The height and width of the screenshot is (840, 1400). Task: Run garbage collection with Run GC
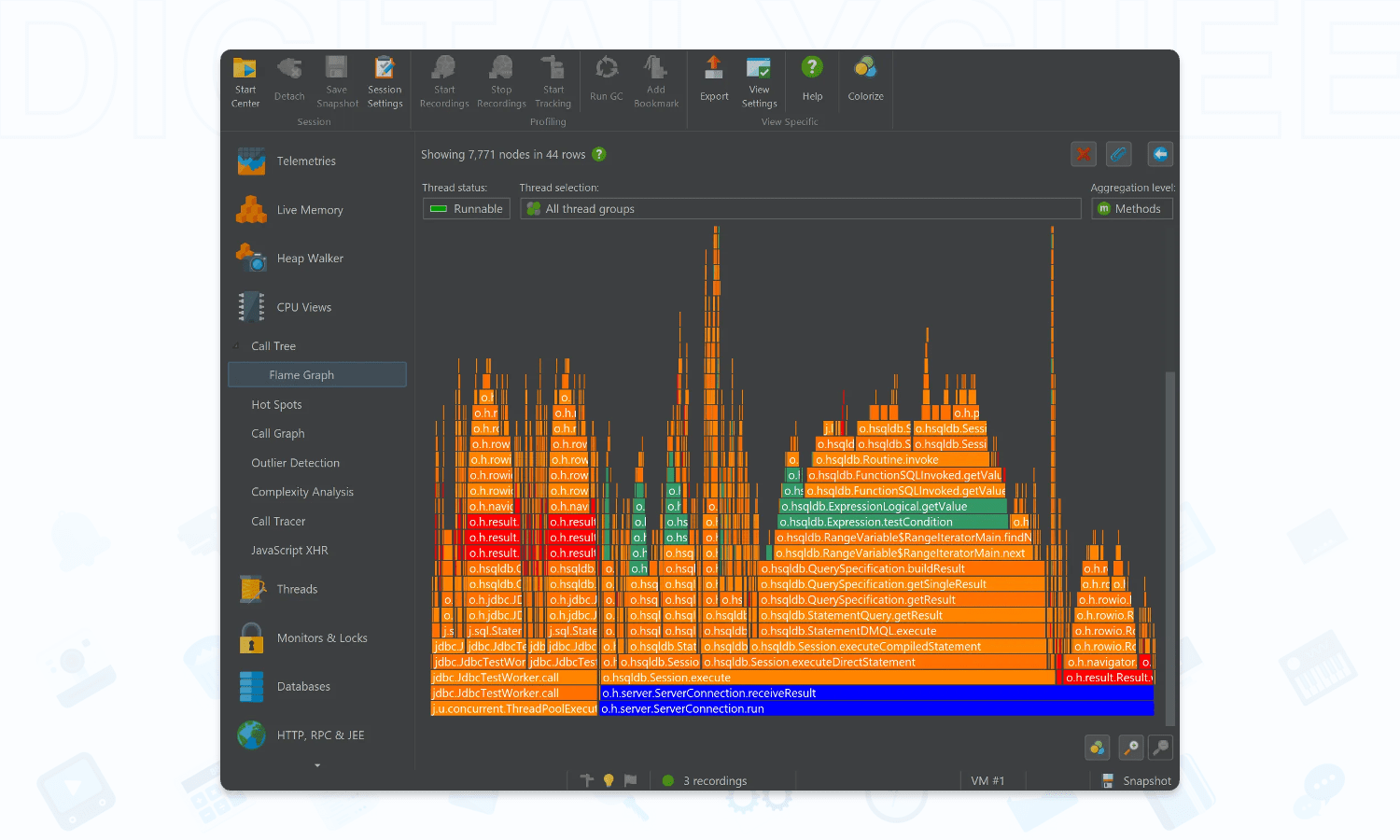[607, 79]
